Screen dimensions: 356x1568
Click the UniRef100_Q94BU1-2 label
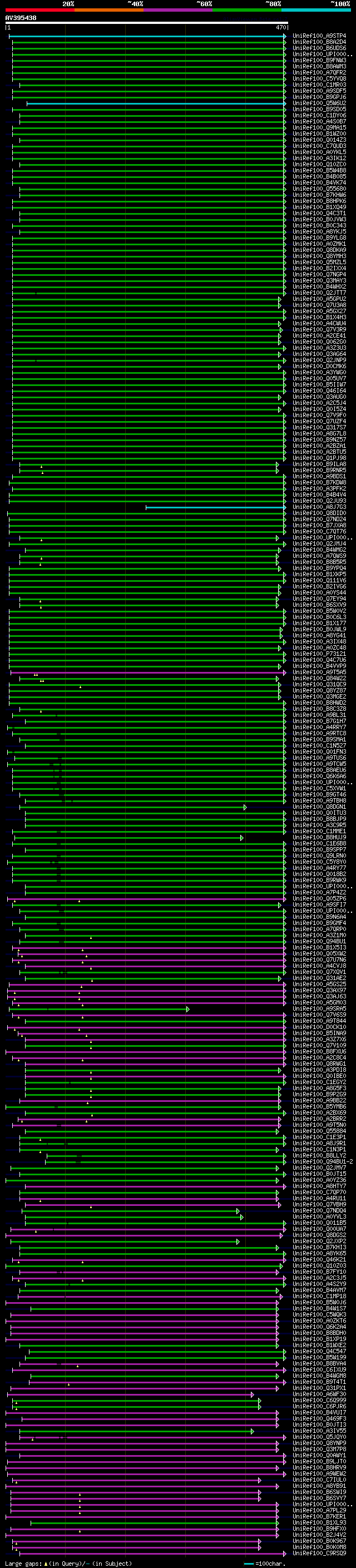click(x=323, y=1161)
